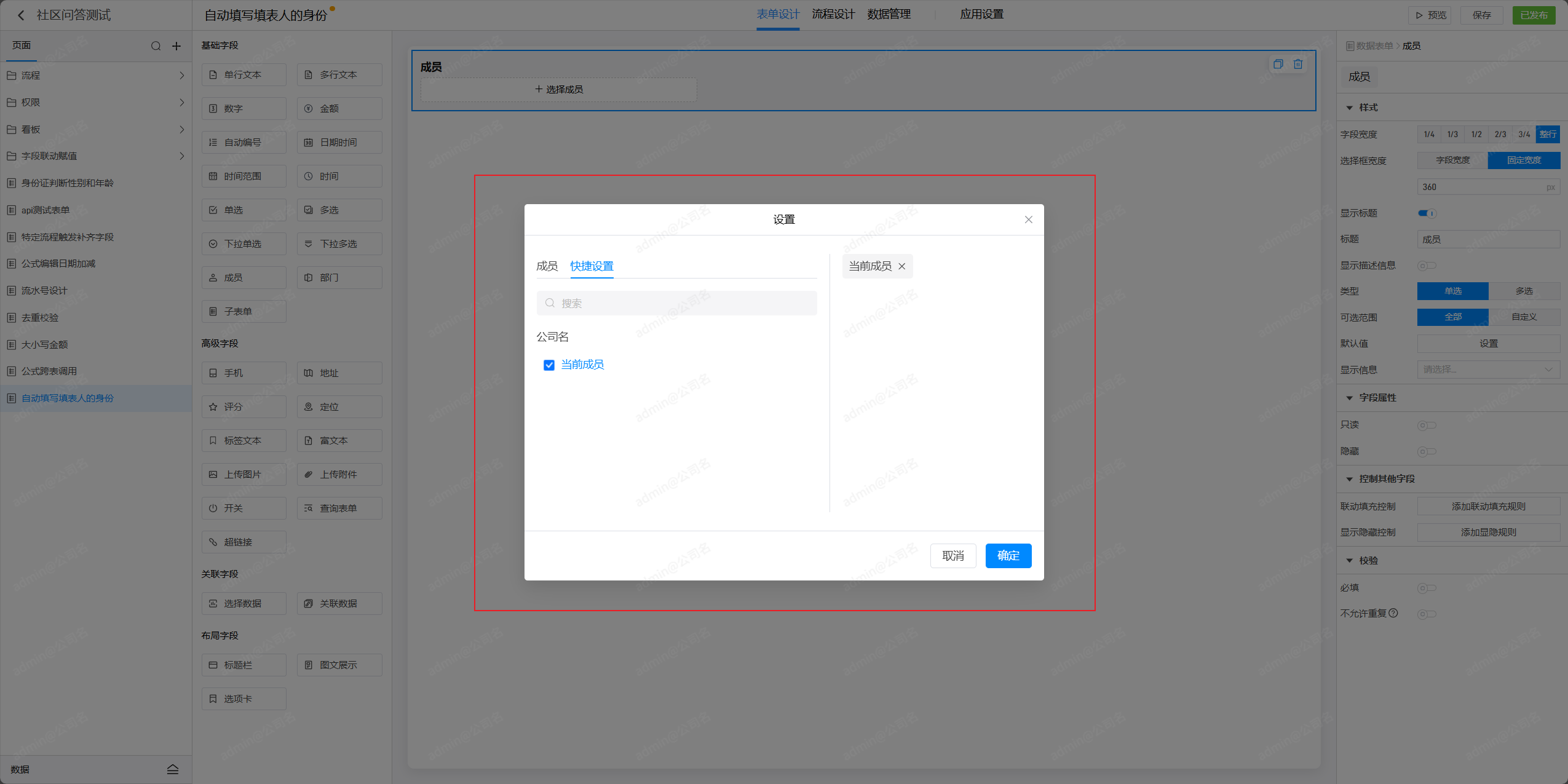This screenshot has width=1568, height=784.
Task: Close the 设置 dialog with X
Action: coord(1028,220)
